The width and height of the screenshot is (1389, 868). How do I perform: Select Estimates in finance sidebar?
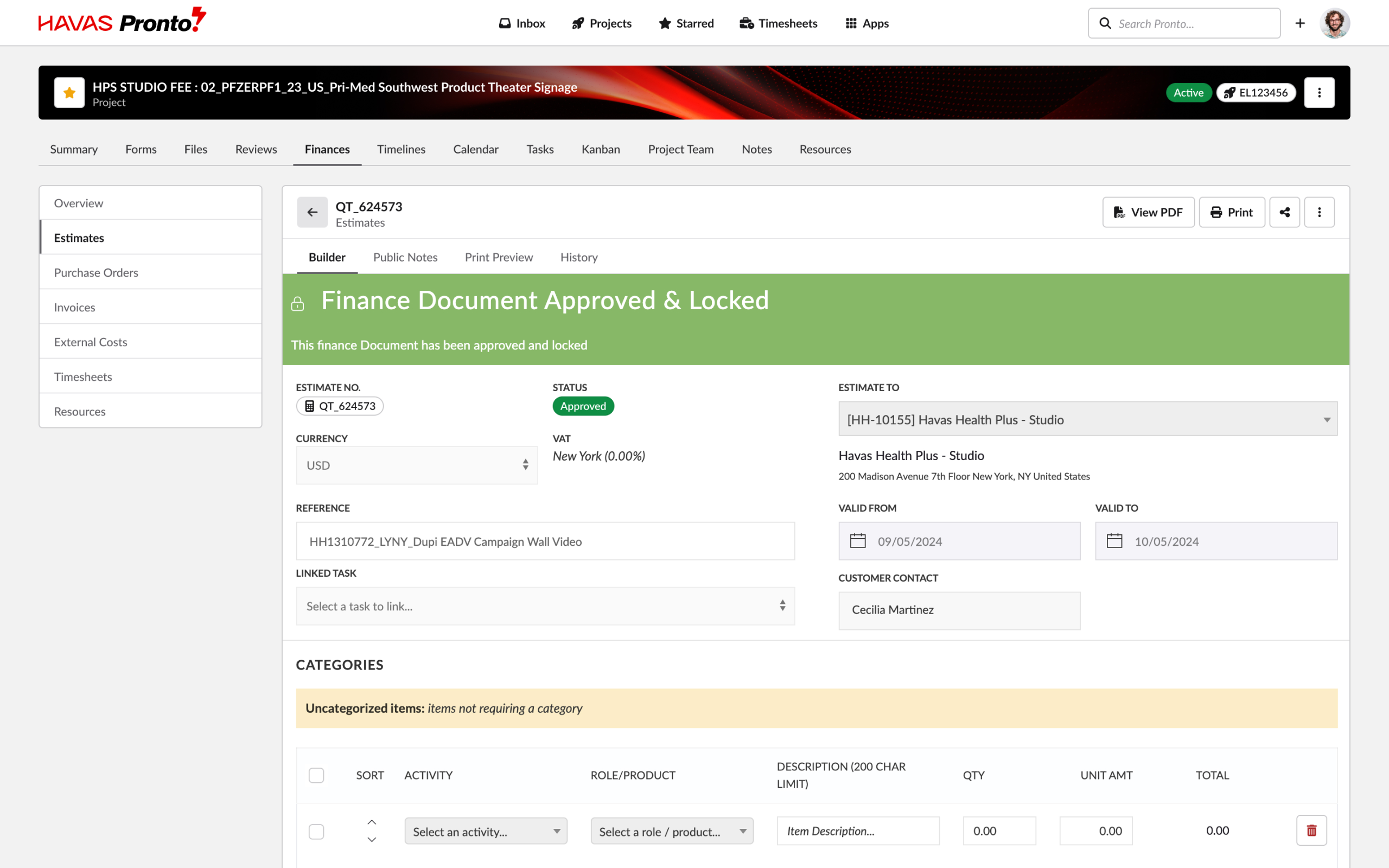point(150,238)
